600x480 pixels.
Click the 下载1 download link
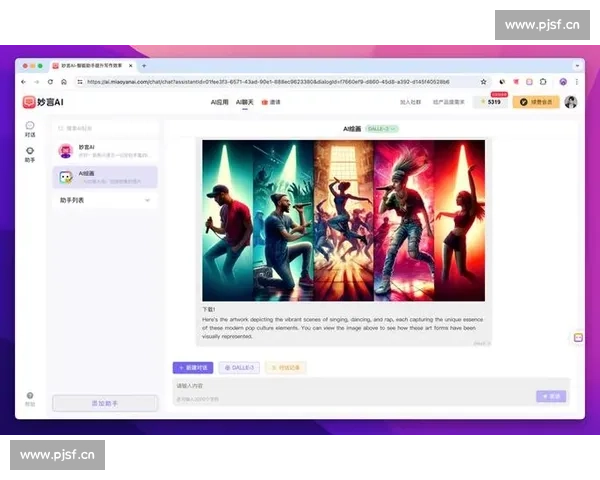(x=209, y=309)
